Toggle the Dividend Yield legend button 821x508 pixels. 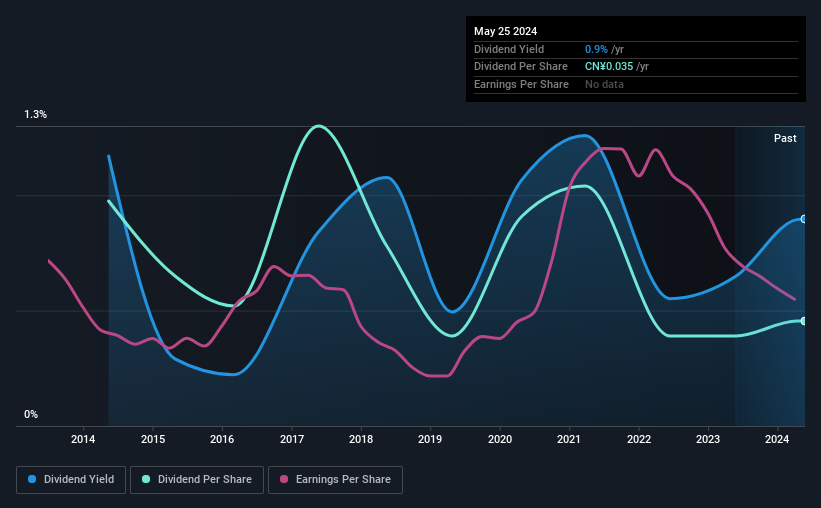click(x=71, y=480)
